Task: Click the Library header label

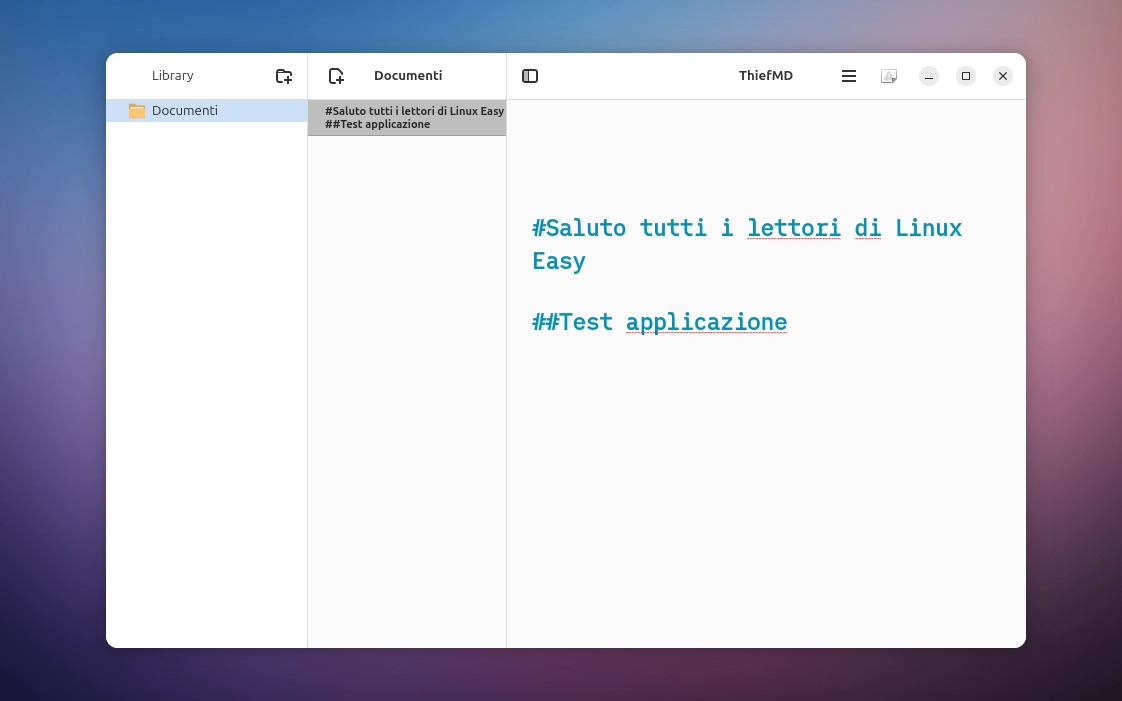Action: (x=173, y=76)
